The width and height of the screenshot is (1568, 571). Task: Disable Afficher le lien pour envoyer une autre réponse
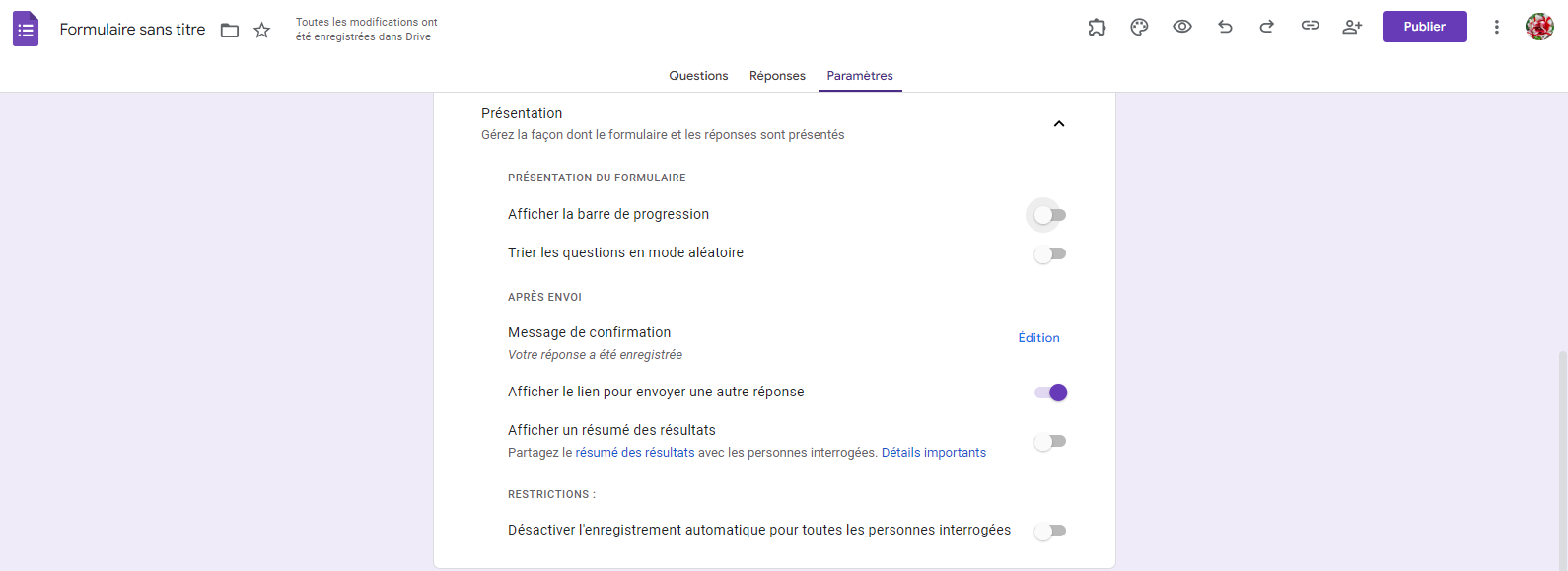pyautogui.click(x=1049, y=392)
